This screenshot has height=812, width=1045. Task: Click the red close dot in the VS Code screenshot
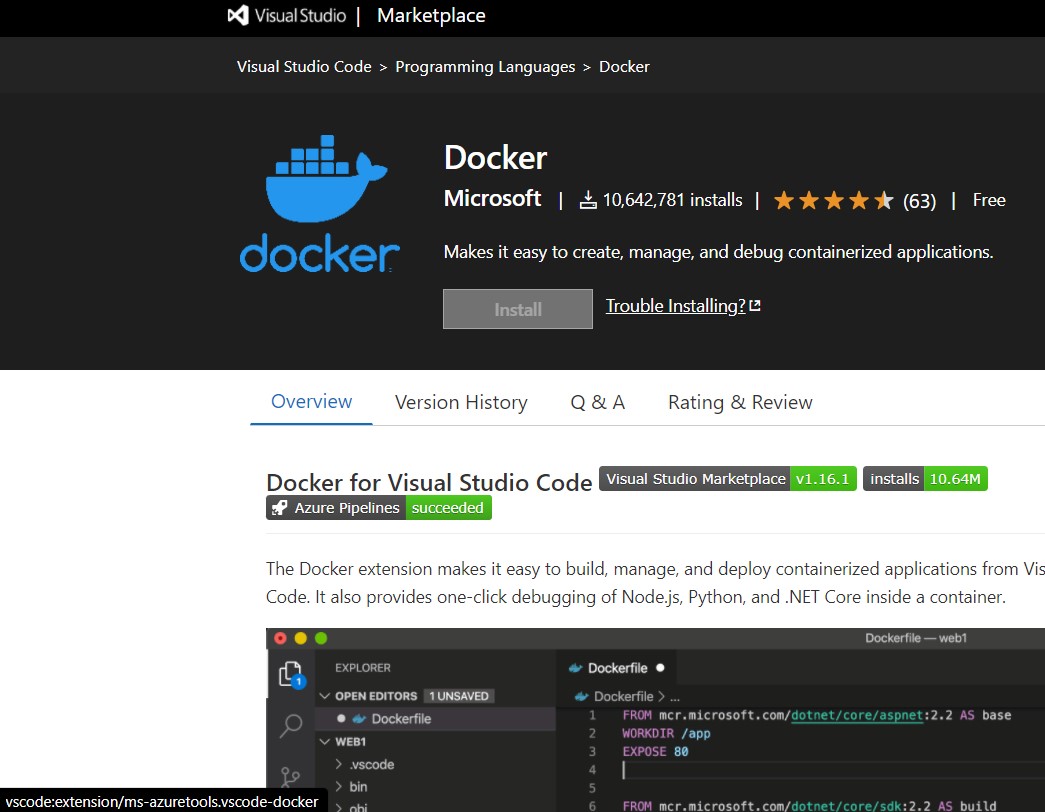tap(281, 638)
